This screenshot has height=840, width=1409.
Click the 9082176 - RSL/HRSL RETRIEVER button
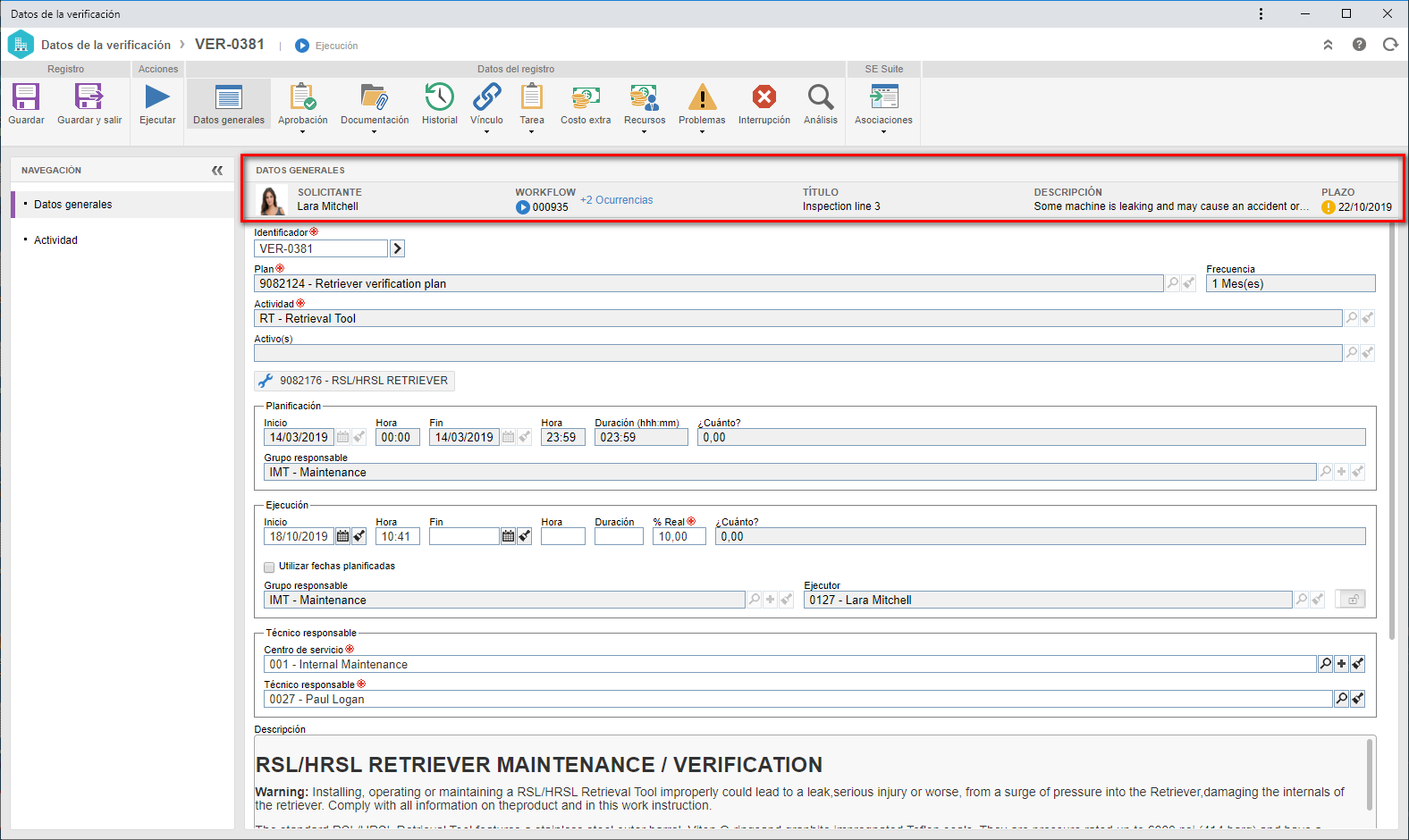coord(355,381)
